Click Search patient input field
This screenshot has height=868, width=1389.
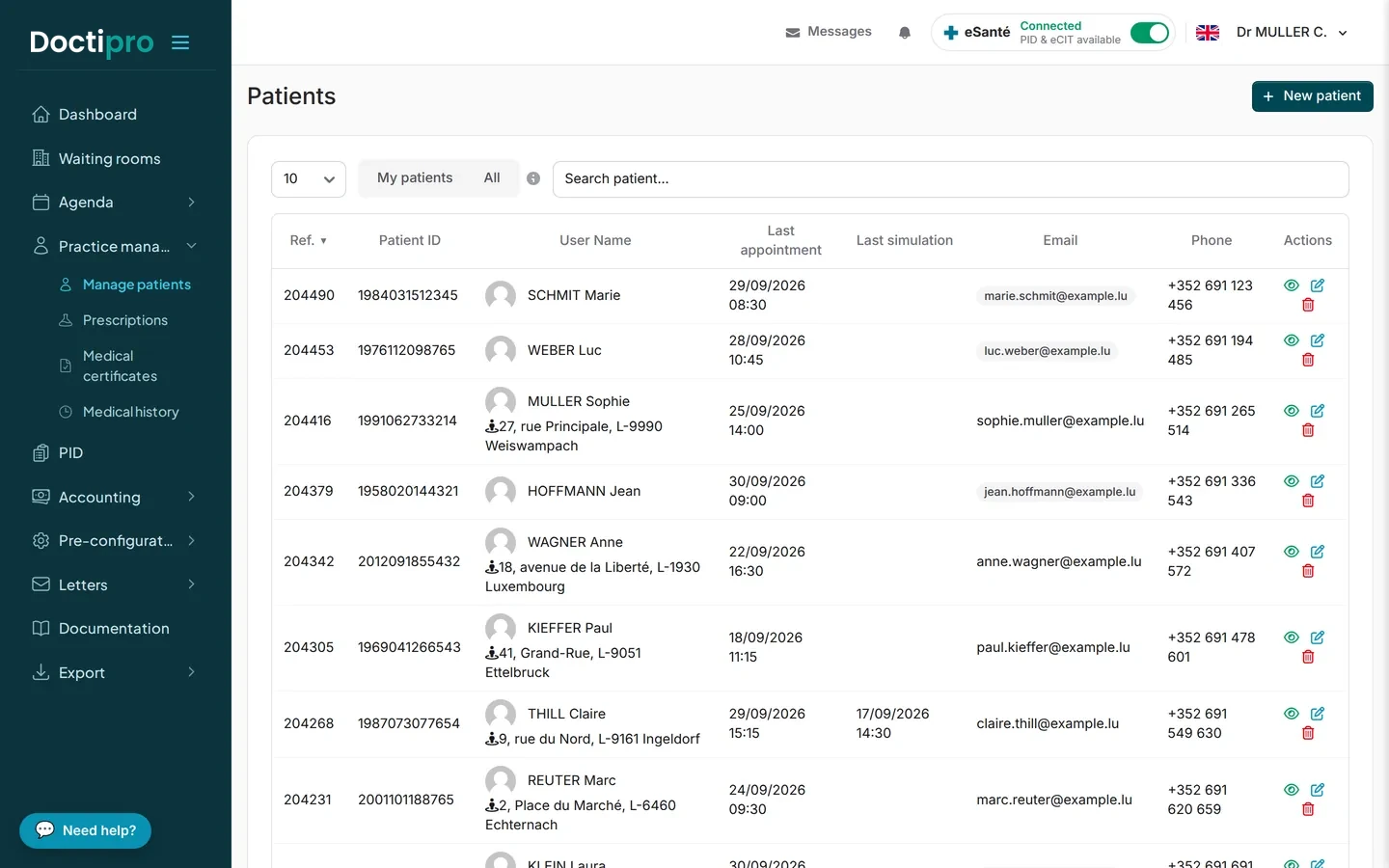tap(950, 179)
